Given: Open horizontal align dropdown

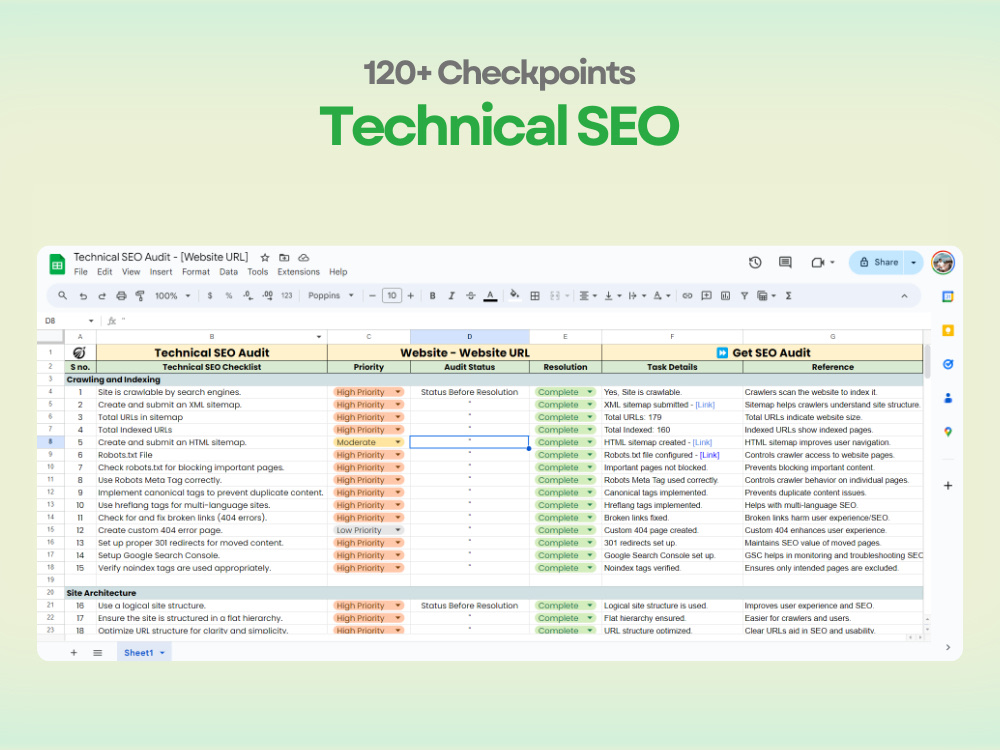Looking at the screenshot, I should pyautogui.click(x=587, y=296).
